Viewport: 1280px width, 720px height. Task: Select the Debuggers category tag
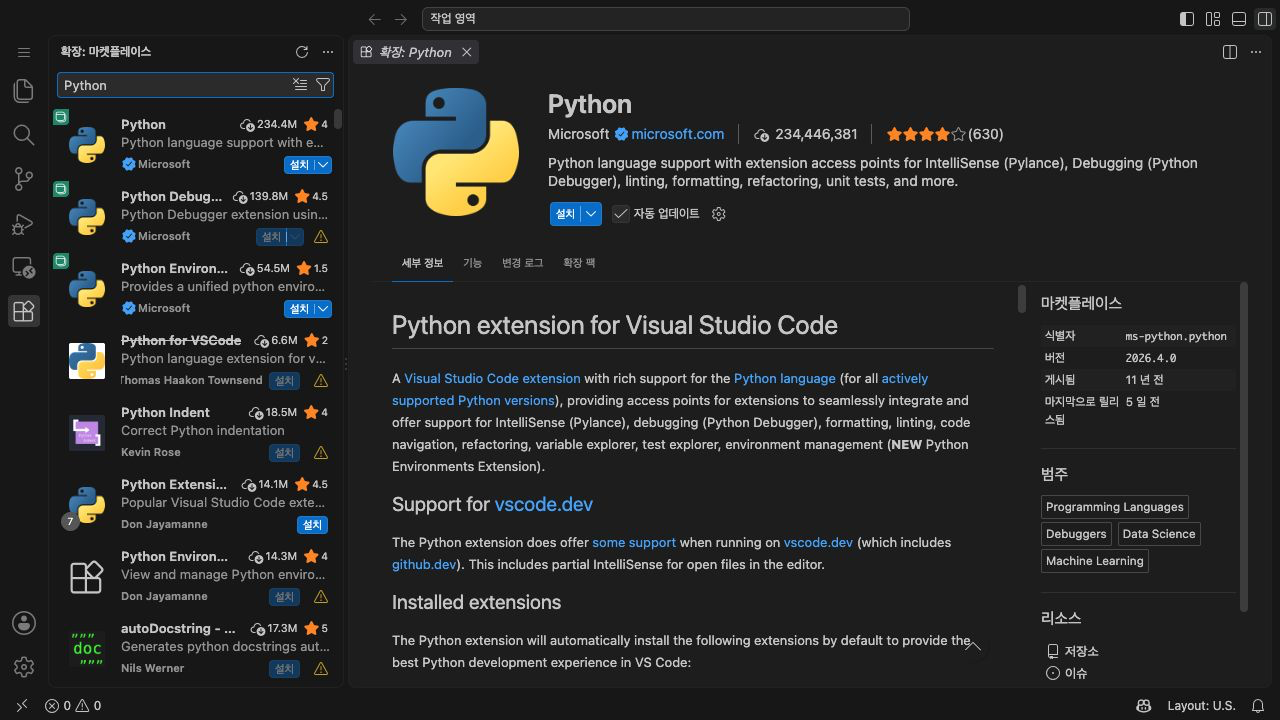pos(1076,534)
